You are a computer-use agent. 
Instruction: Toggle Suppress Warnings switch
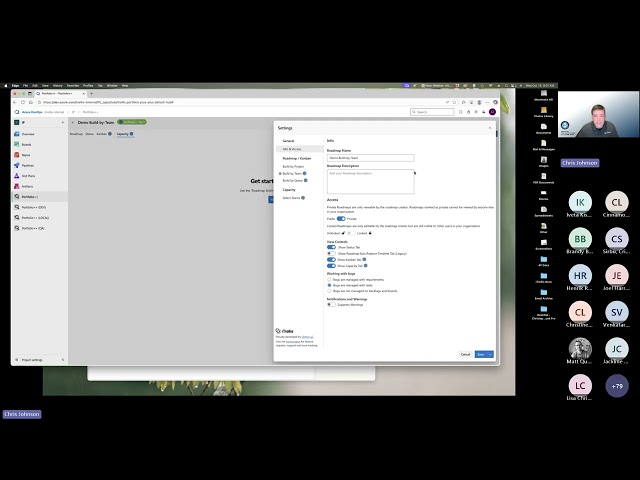click(331, 304)
